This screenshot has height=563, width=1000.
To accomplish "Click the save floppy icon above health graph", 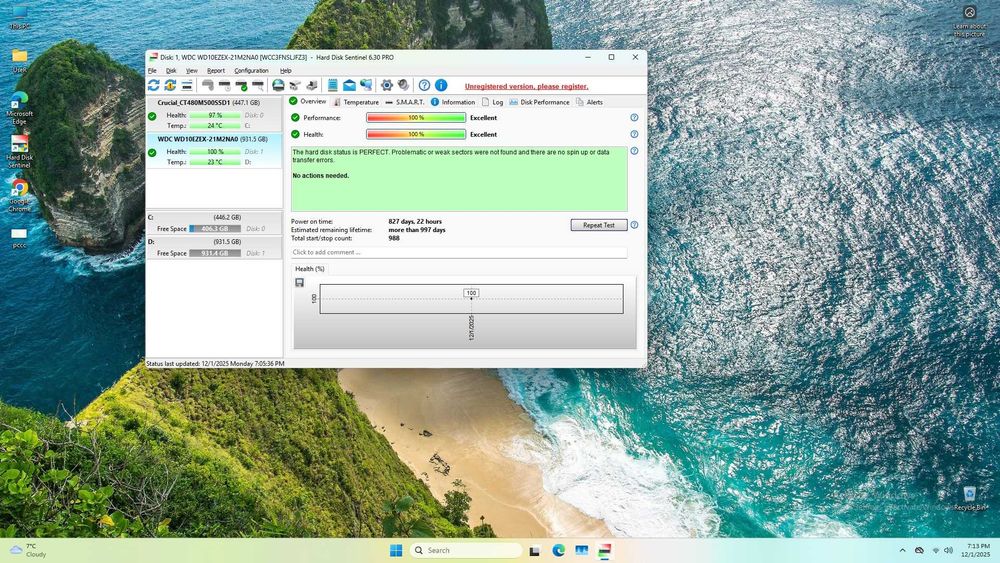I will (300, 282).
